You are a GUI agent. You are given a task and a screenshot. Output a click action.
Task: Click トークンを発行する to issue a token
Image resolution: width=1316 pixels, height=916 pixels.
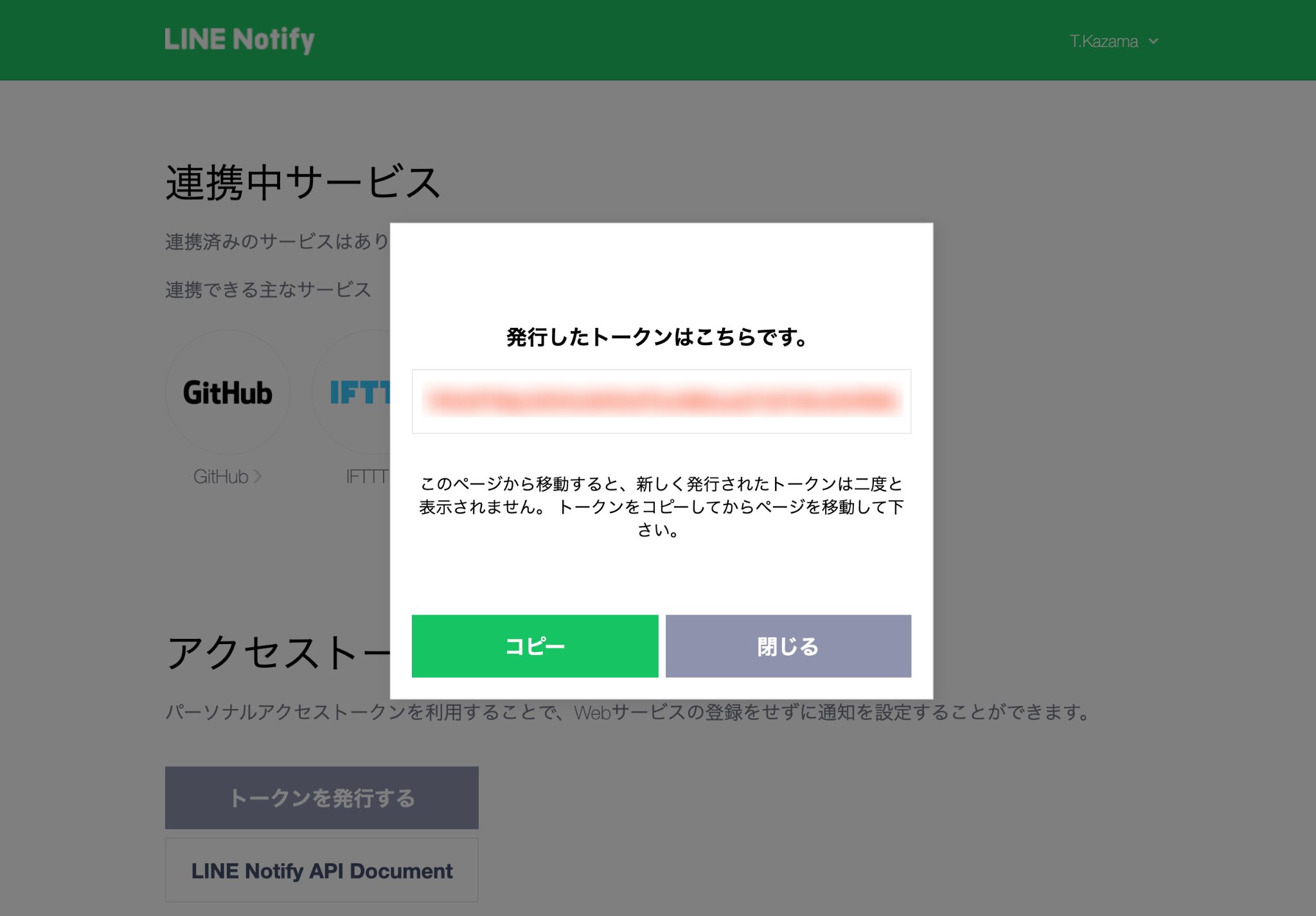click(321, 797)
